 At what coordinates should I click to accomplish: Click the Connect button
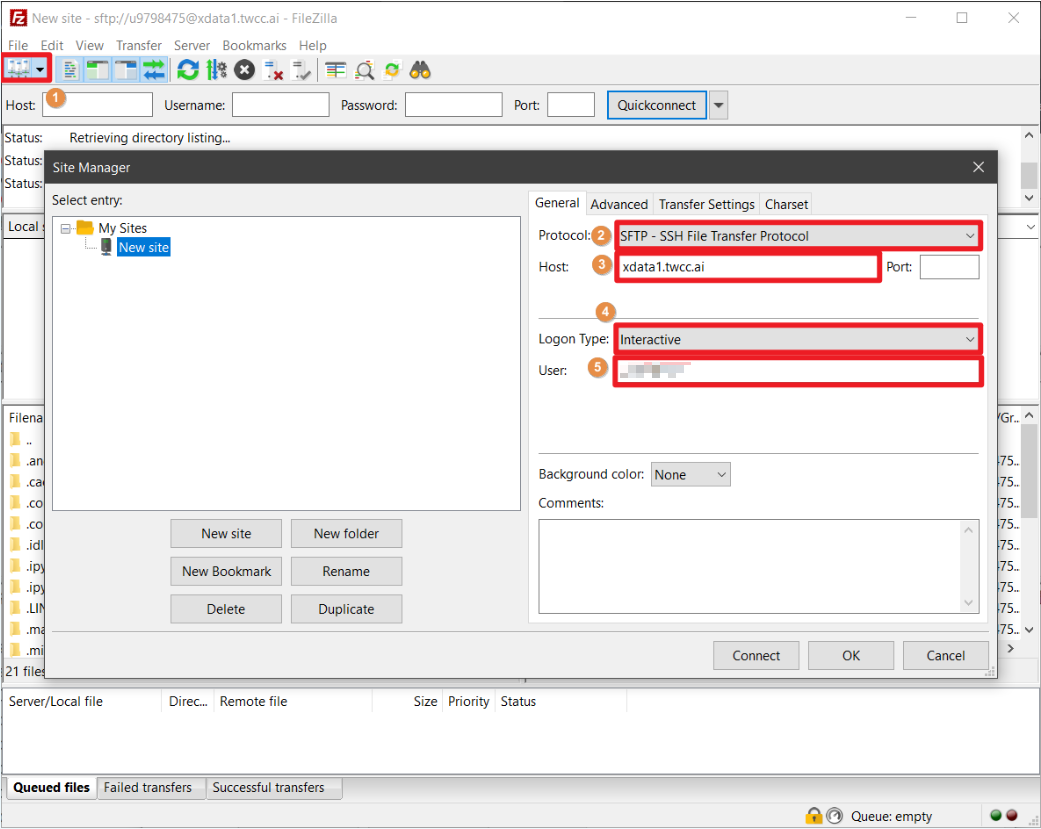[x=756, y=656]
